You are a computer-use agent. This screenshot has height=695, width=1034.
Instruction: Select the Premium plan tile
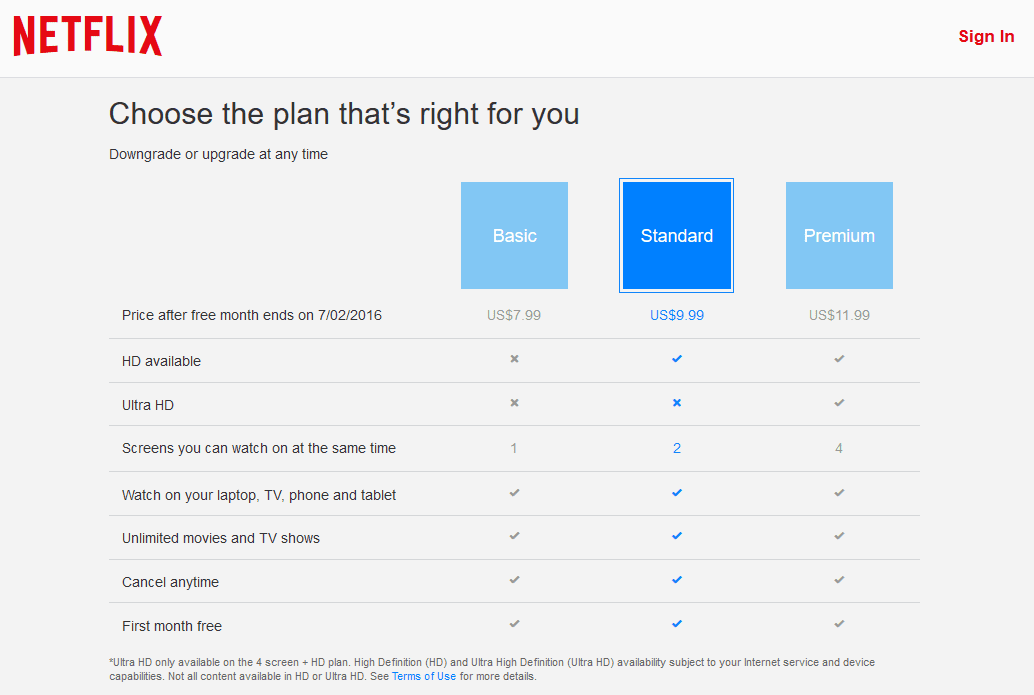[x=839, y=235]
